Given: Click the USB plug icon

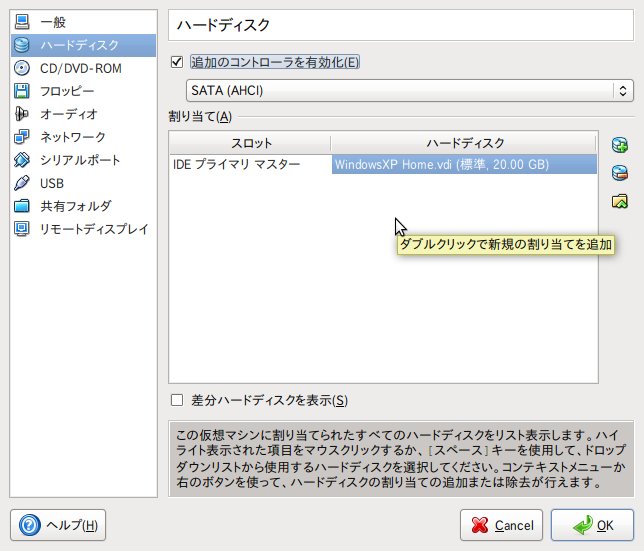Looking at the screenshot, I should 22,183.
